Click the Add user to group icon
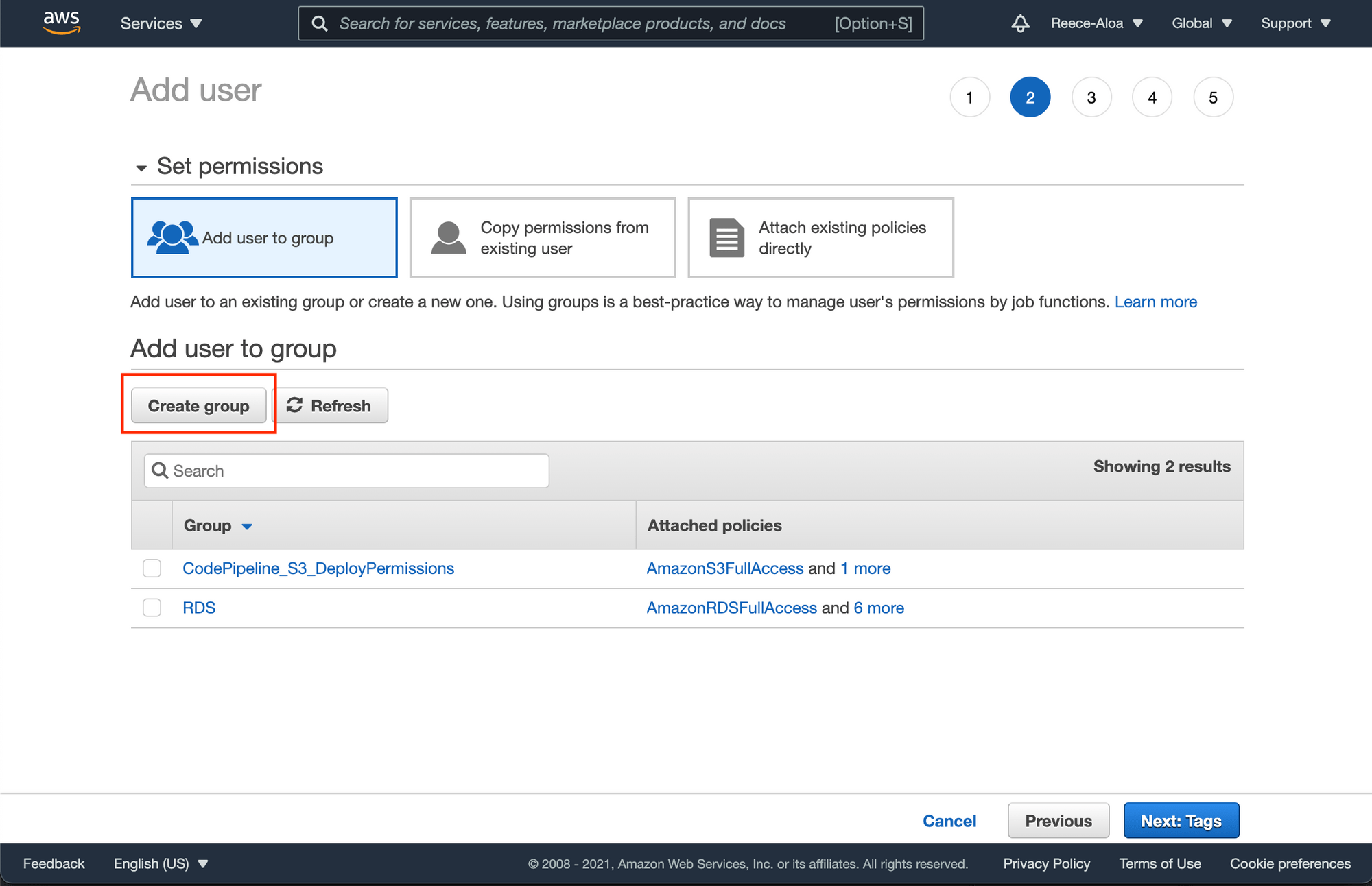Screen dimensions: 1372x886 click(x=172, y=237)
